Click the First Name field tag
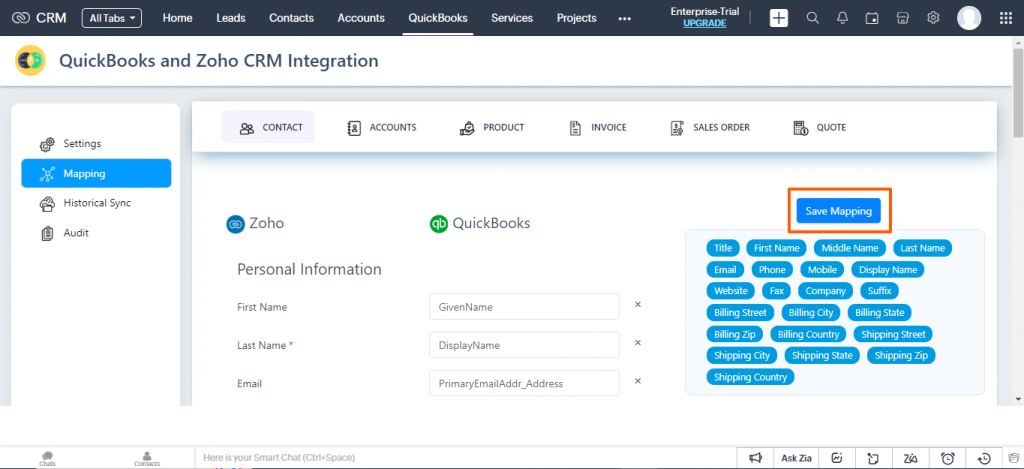The width and height of the screenshot is (1024, 469). pos(776,248)
